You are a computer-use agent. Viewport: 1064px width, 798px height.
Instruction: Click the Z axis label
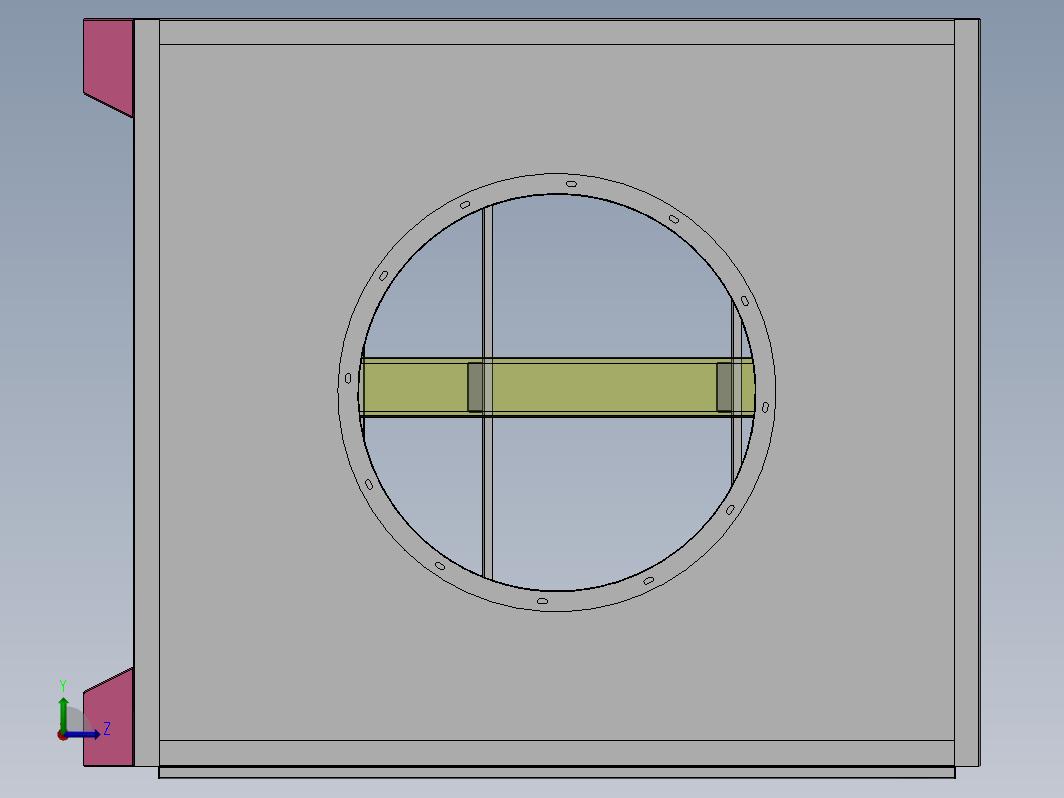pos(107,729)
